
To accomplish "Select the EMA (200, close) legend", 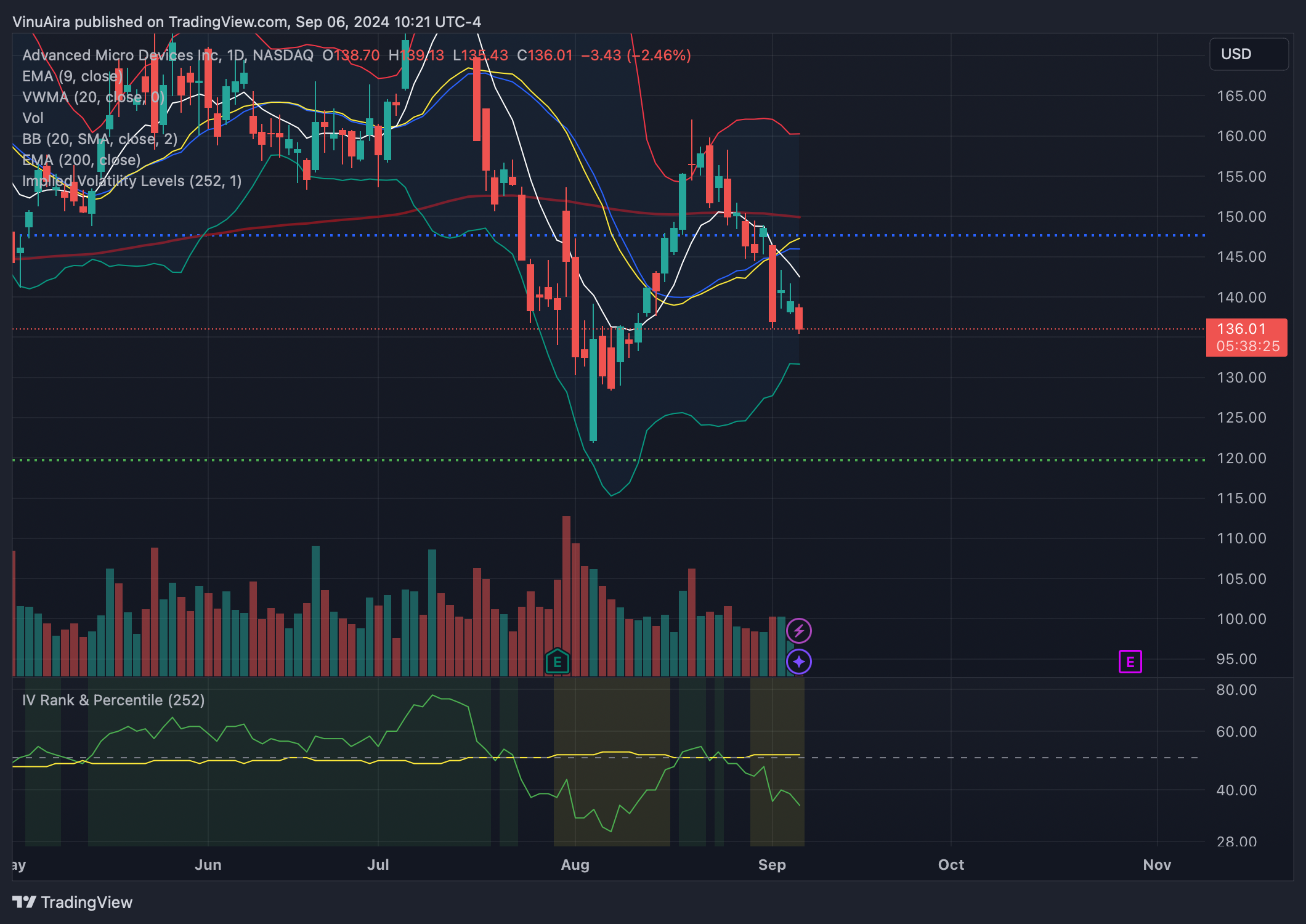I will 81,160.
